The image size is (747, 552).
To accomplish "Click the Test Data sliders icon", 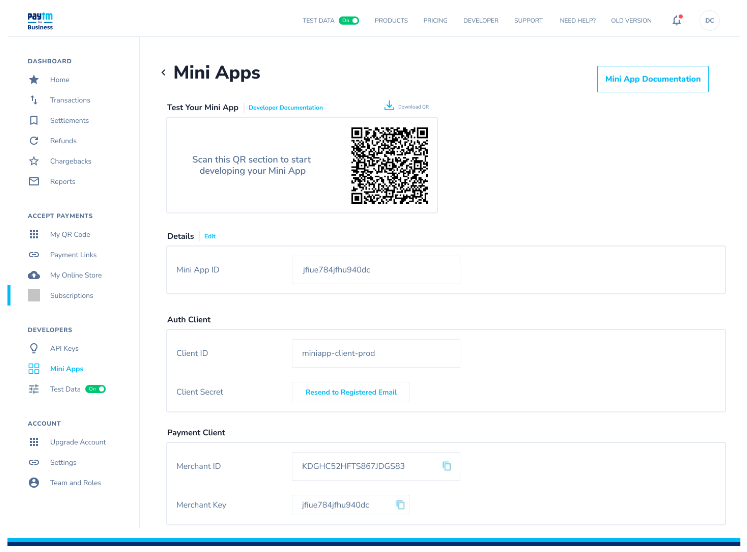I will [x=34, y=389].
